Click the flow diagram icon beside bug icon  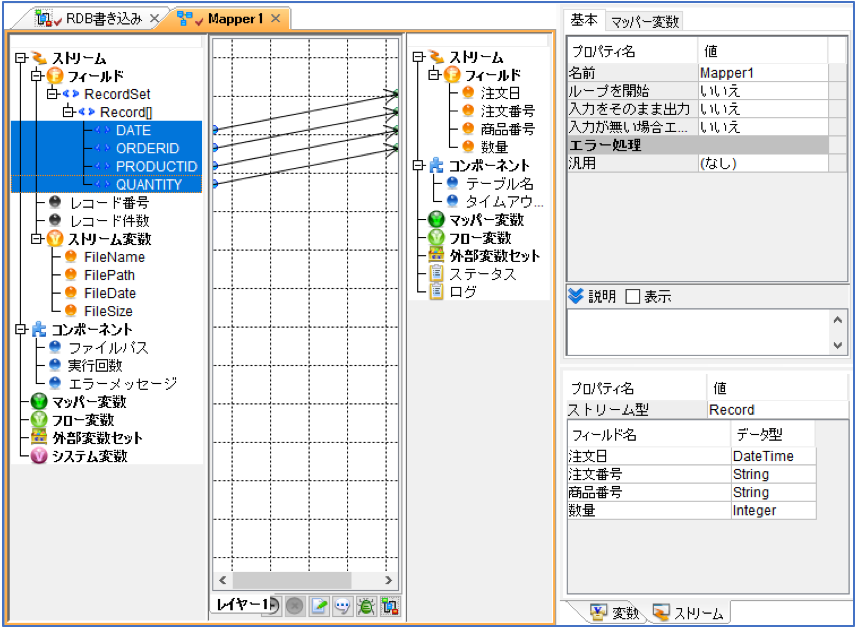[x=390, y=606]
